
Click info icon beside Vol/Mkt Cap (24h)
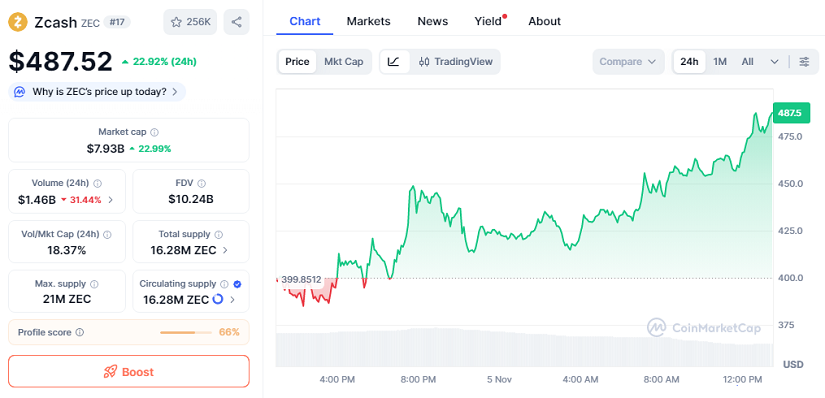click(x=107, y=234)
